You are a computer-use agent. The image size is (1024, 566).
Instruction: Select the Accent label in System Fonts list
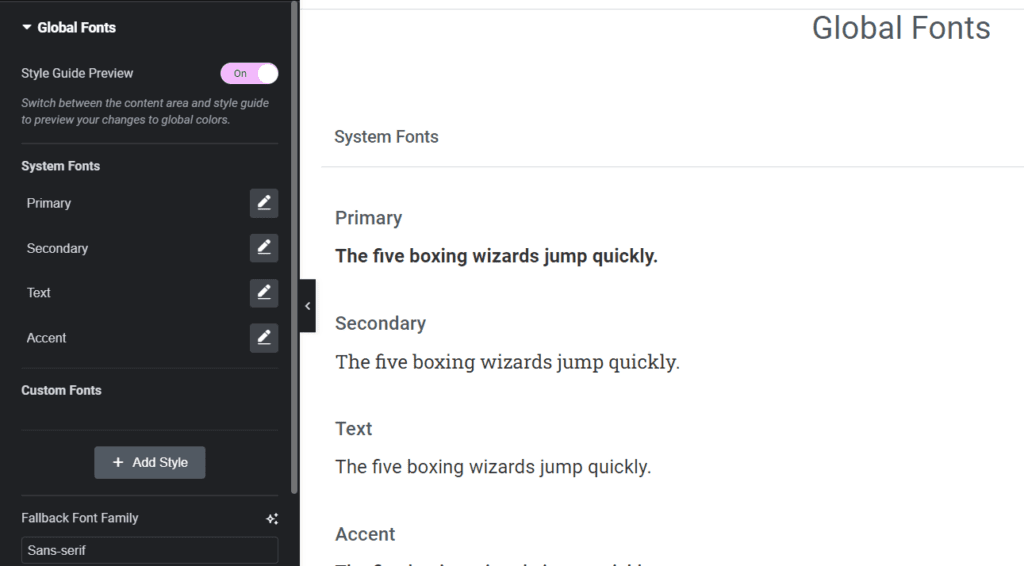46,338
